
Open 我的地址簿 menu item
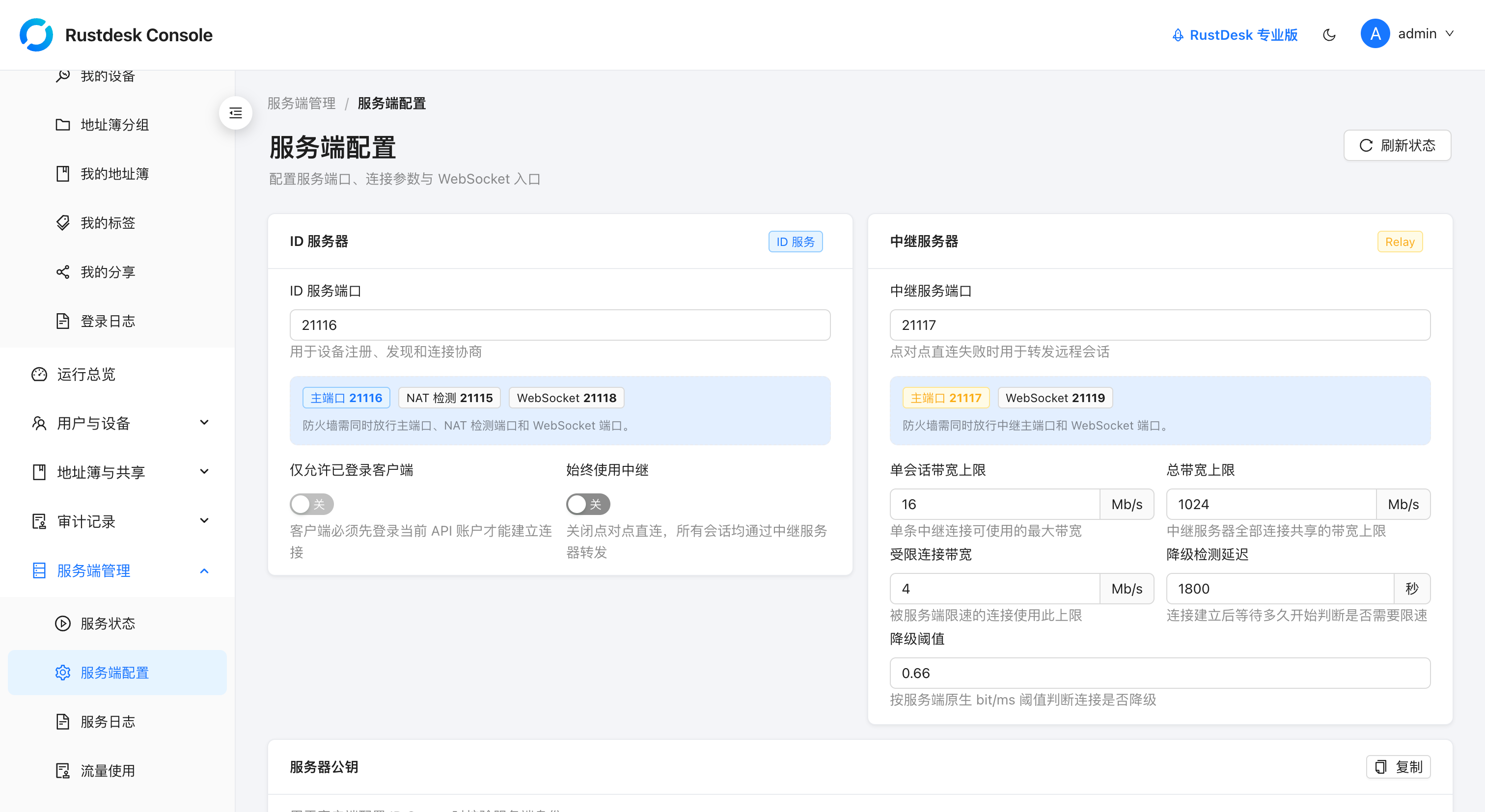117,173
